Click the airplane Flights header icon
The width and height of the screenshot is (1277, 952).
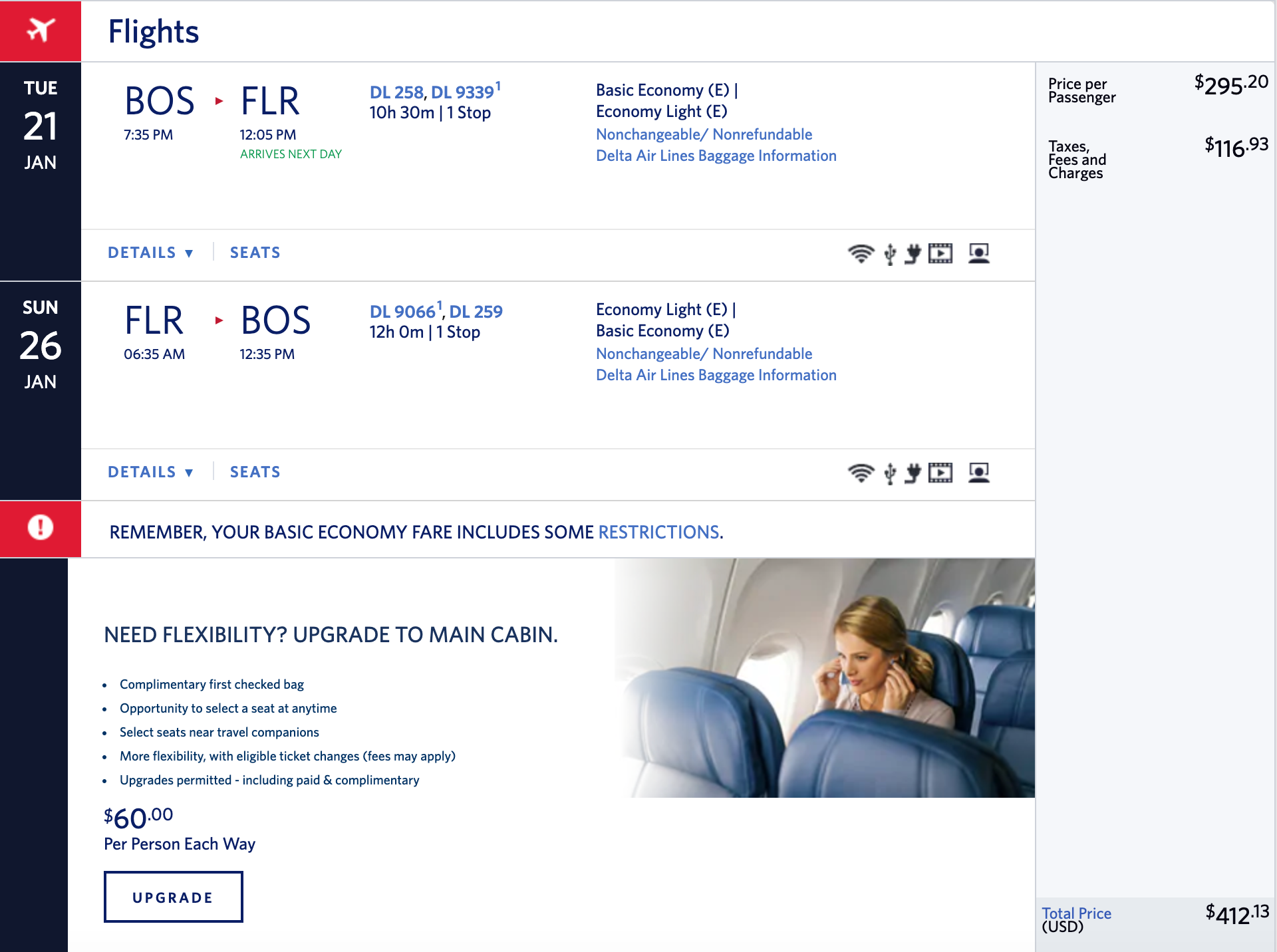coord(41,31)
